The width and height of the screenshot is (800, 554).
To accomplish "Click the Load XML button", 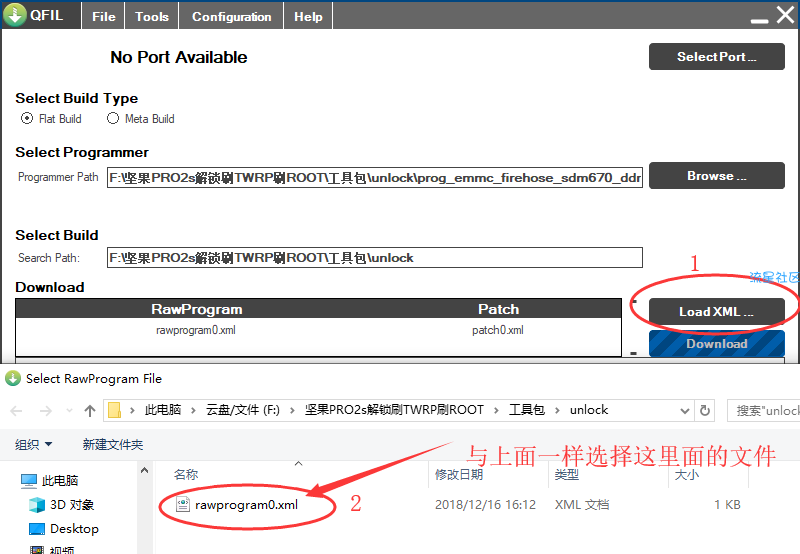I will click(716, 311).
